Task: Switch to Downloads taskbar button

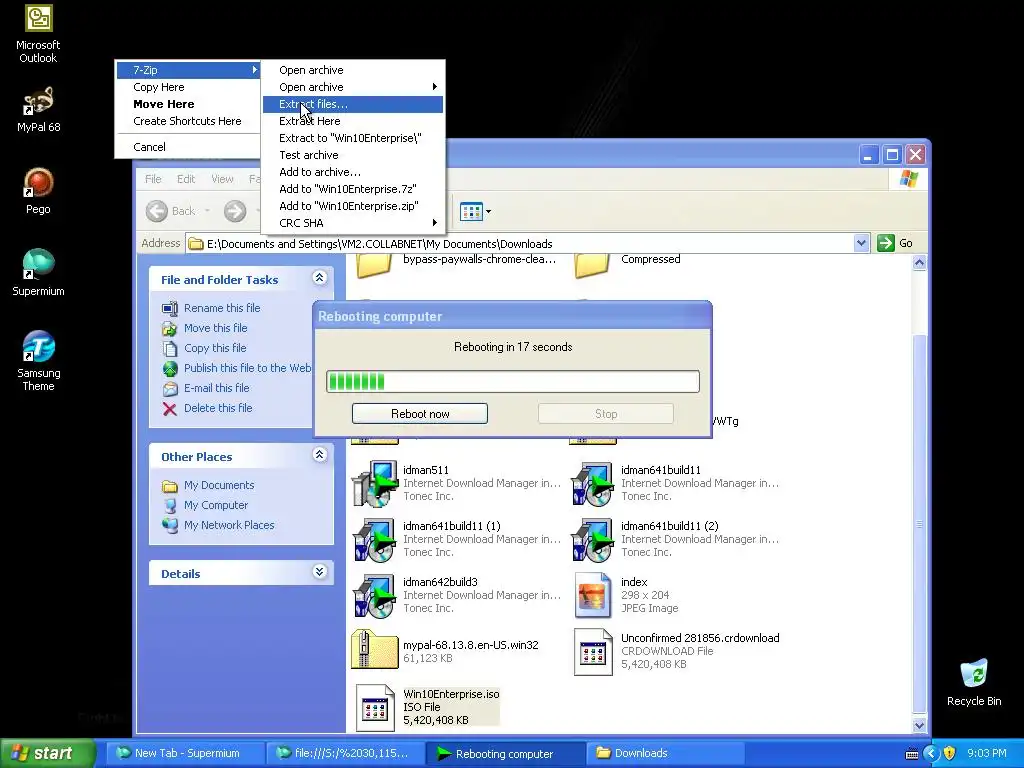Action: click(x=666, y=753)
